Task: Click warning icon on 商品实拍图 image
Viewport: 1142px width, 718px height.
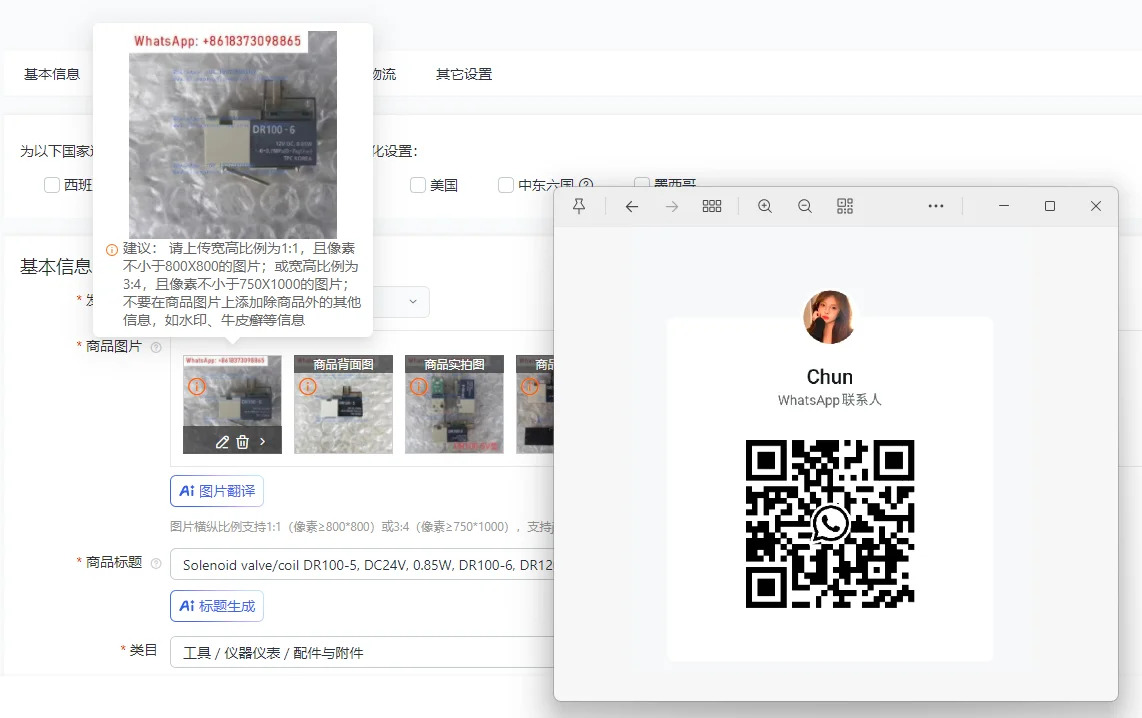Action: pyautogui.click(x=419, y=386)
